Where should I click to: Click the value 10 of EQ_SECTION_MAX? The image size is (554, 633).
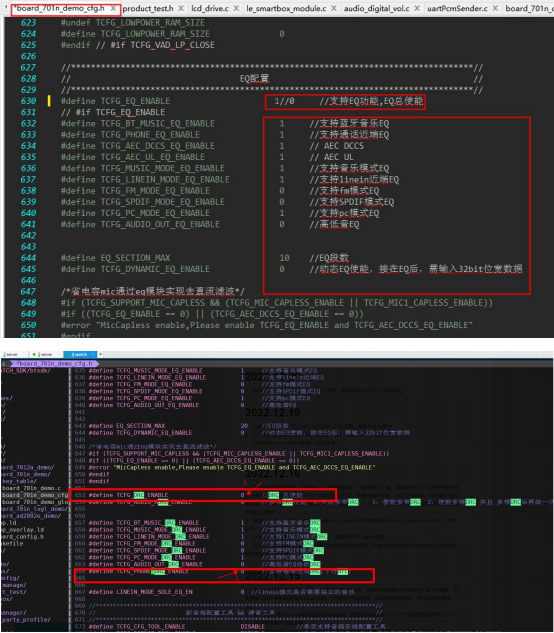tap(284, 258)
